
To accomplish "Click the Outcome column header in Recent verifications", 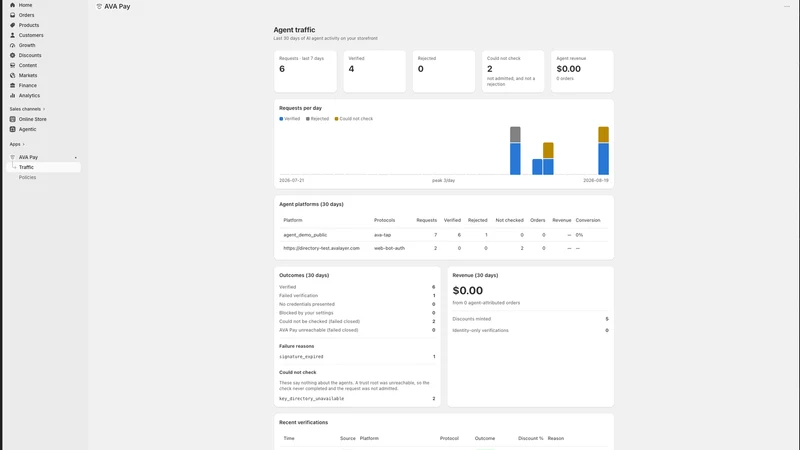I will (485, 439).
